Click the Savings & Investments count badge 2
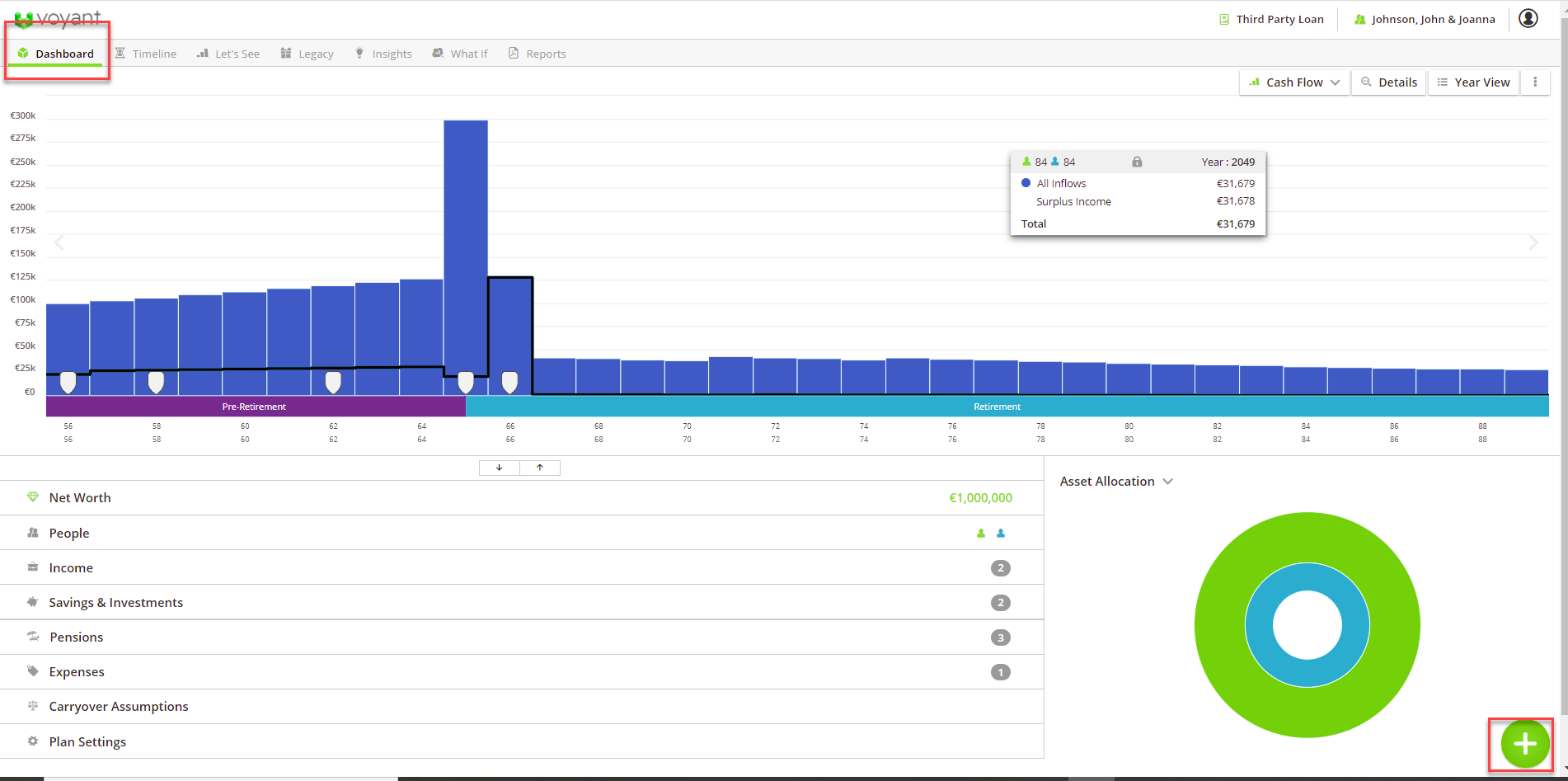The height and width of the screenshot is (781, 1568). pyautogui.click(x=1001, y=602)
